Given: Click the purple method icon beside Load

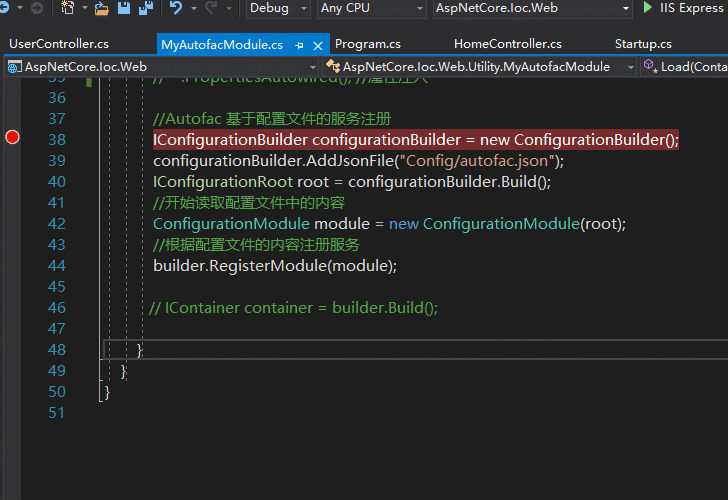Looking at the screenshot, I should click(650, 66).
